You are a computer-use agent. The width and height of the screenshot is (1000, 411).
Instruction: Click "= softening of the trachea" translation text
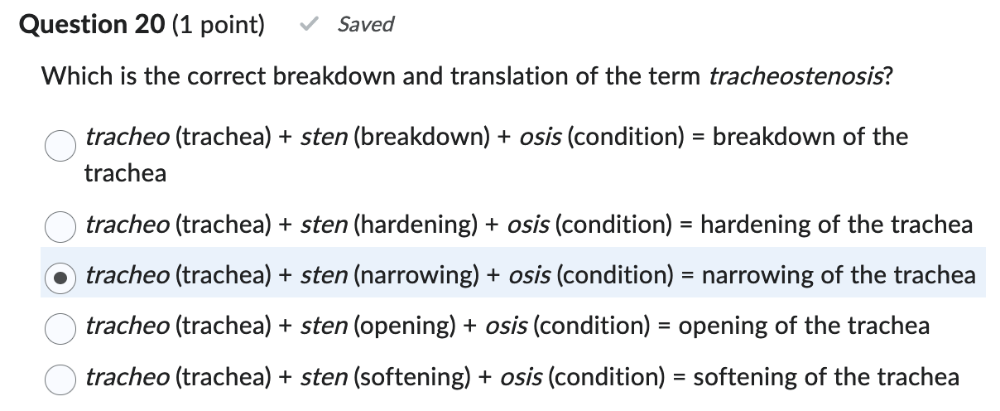815,377
